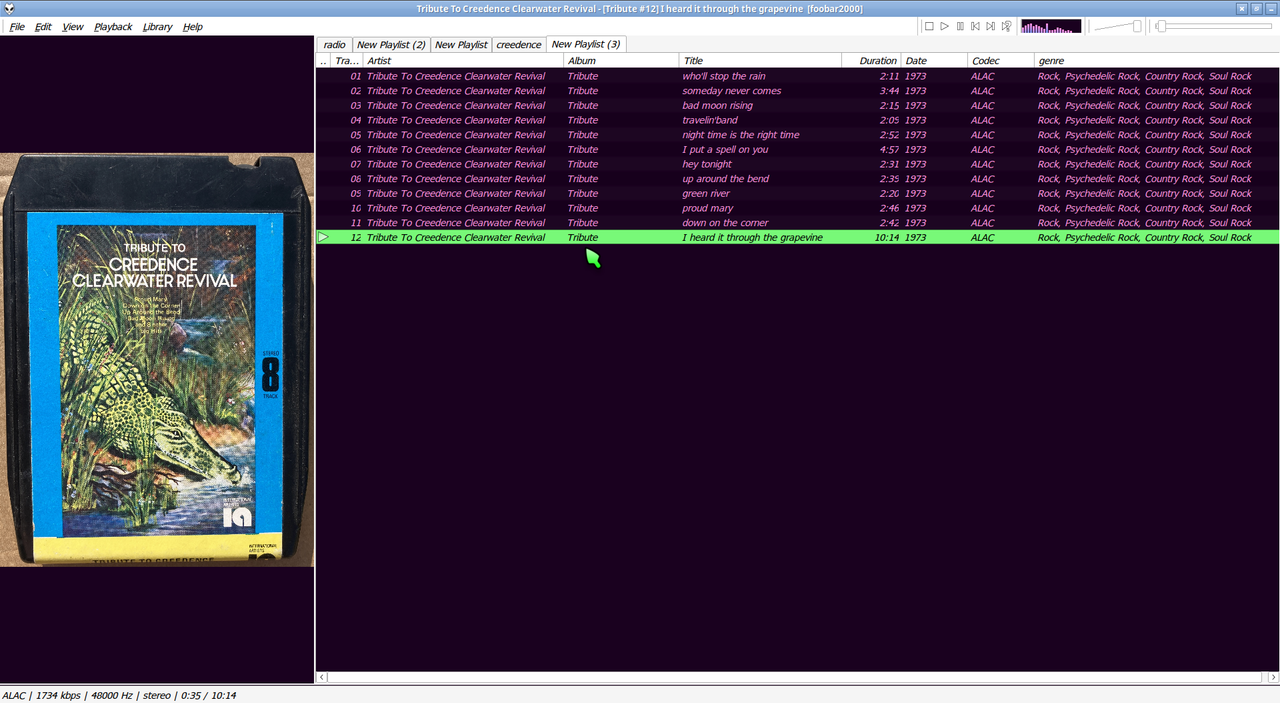Sort by the genre column header

point(1157,61)
